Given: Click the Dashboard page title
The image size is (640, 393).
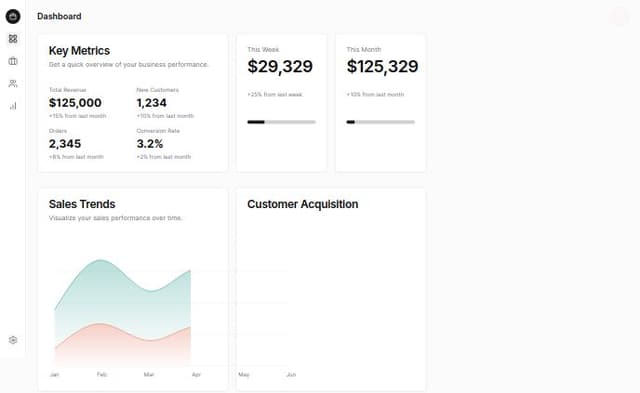Looking at the screenshot, I should coord(59,16).
